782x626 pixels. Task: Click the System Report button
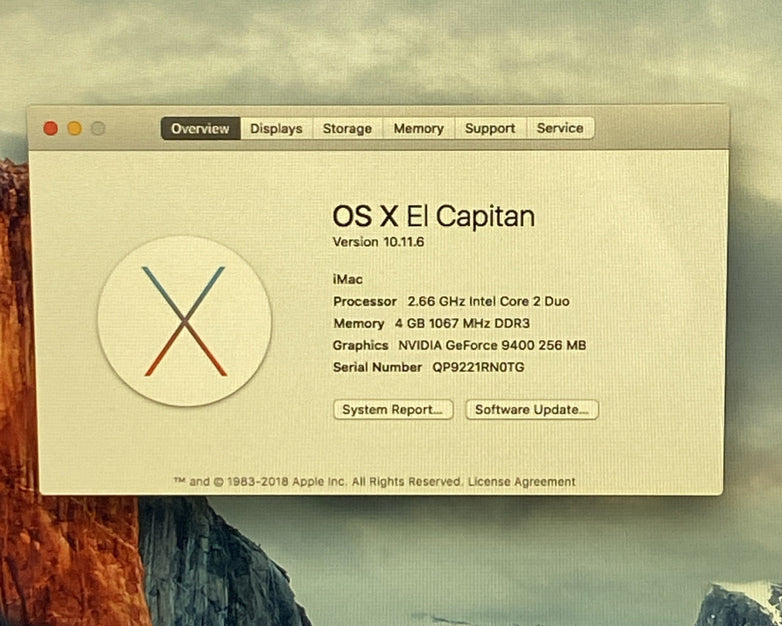pos(393,410)
